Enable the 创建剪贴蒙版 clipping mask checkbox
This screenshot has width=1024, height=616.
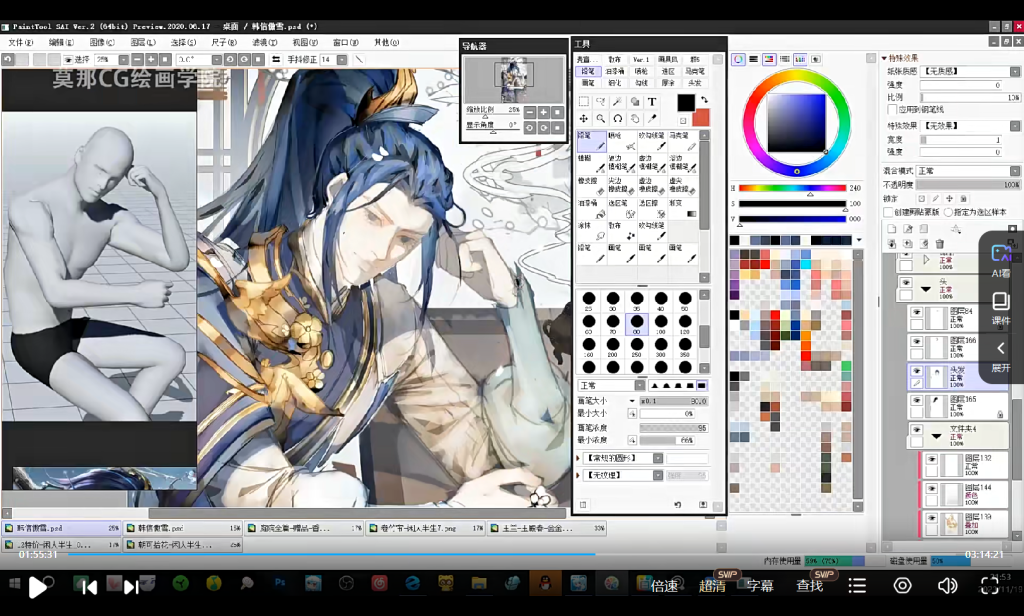pyautogui.click(x=888, y=212)
